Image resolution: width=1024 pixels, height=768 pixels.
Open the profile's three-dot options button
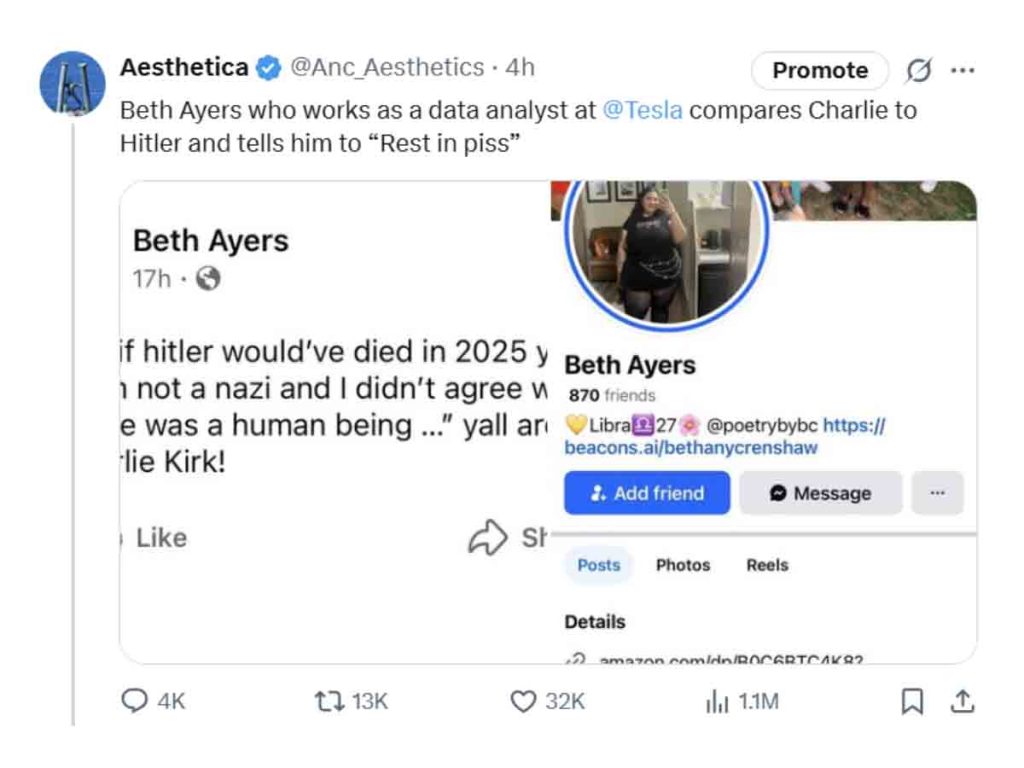[937, 493]
